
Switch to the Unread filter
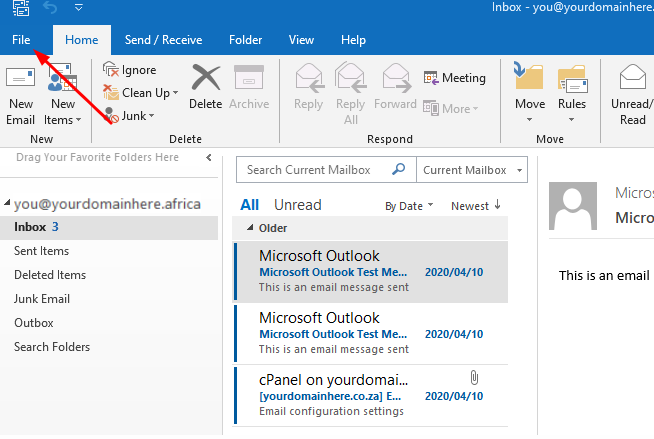[297, 205]
